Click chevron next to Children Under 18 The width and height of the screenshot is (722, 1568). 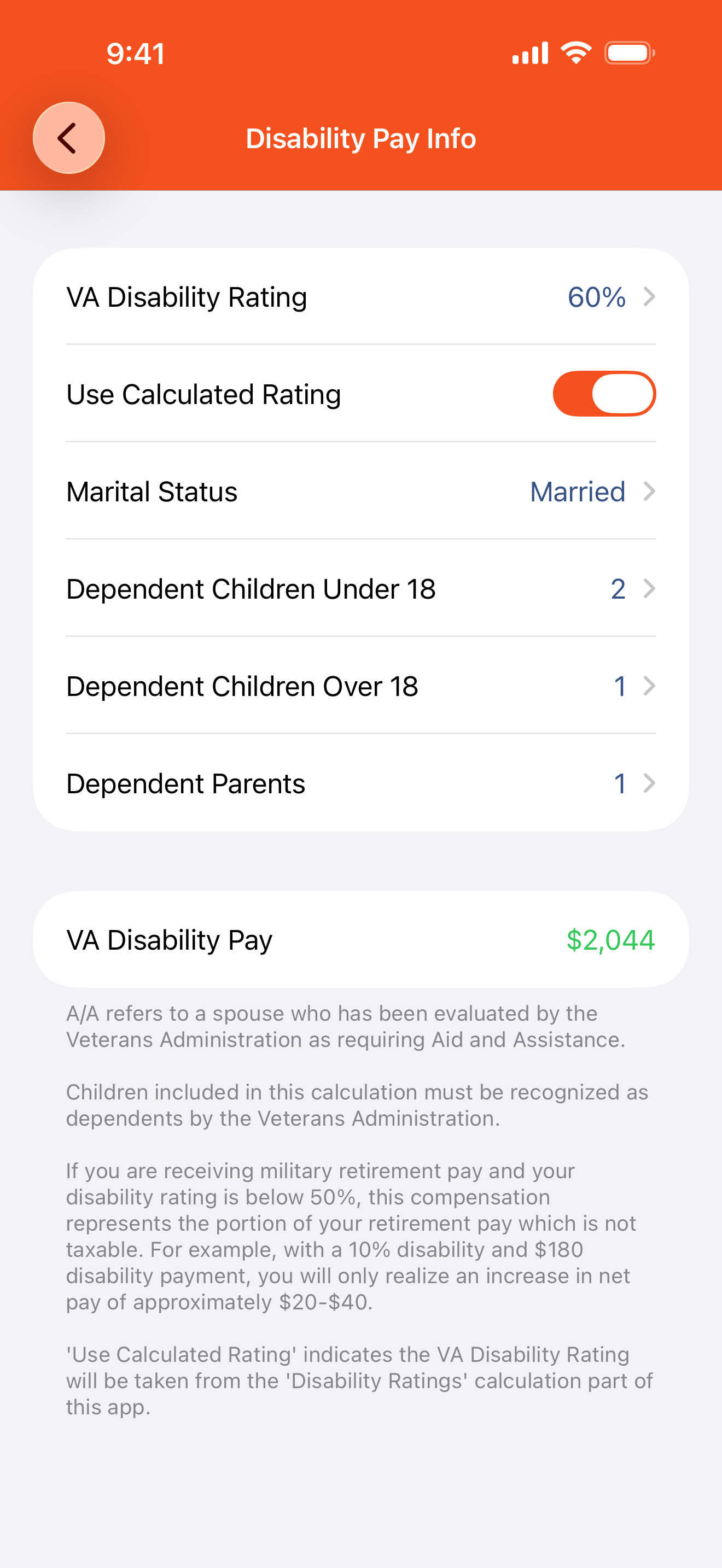click(x=649, y=589)
